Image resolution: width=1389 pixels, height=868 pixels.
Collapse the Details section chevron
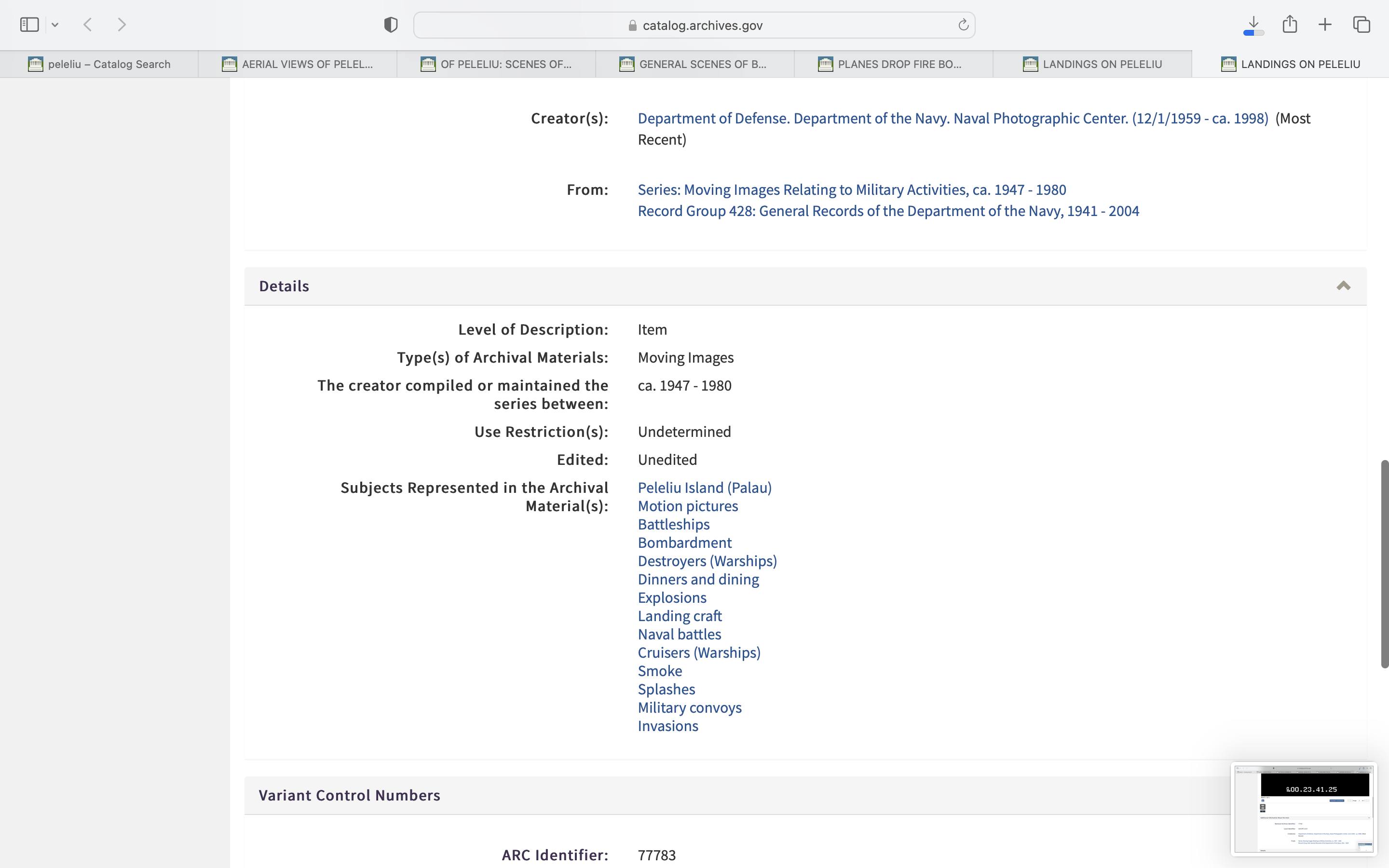1343,286
